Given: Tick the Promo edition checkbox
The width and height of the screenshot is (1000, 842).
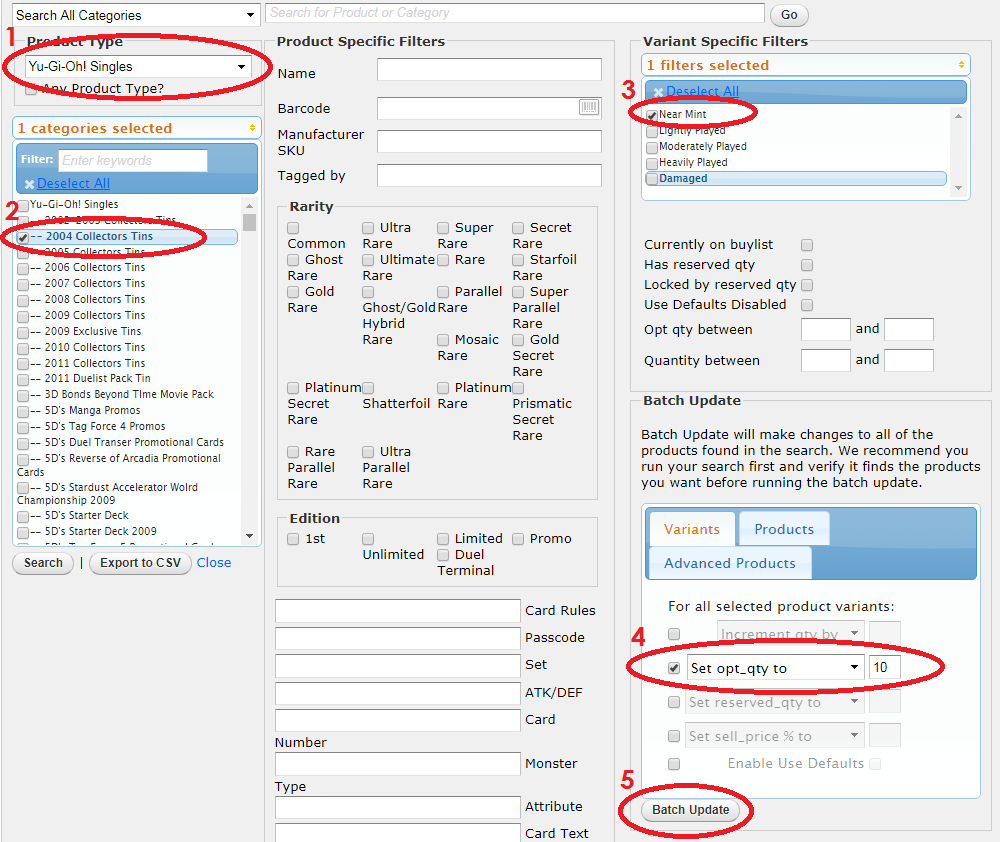Looking at the screenshot, I should pyautogui.click(x=518, y=539).
